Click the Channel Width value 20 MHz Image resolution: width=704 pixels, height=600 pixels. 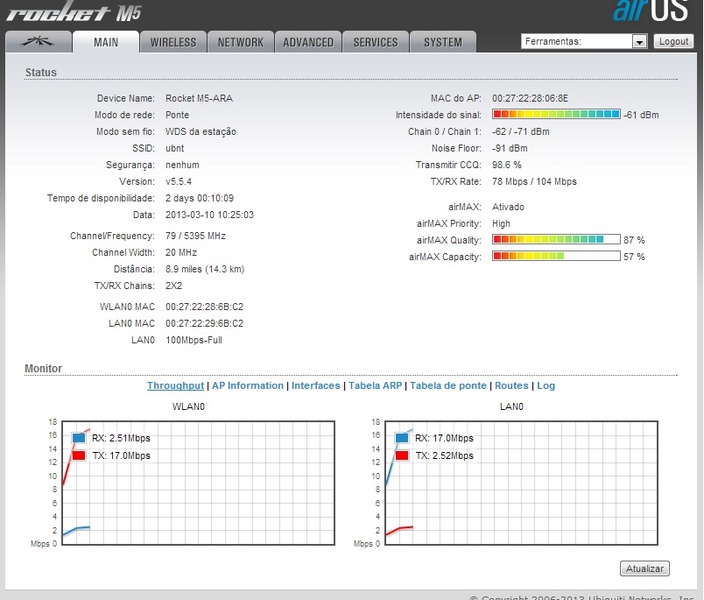(x=181, y=252)
